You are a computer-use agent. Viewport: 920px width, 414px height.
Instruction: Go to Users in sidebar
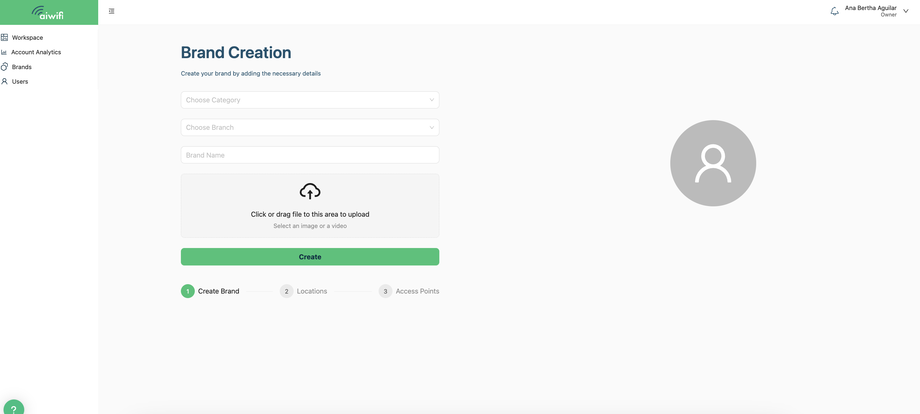20,82
